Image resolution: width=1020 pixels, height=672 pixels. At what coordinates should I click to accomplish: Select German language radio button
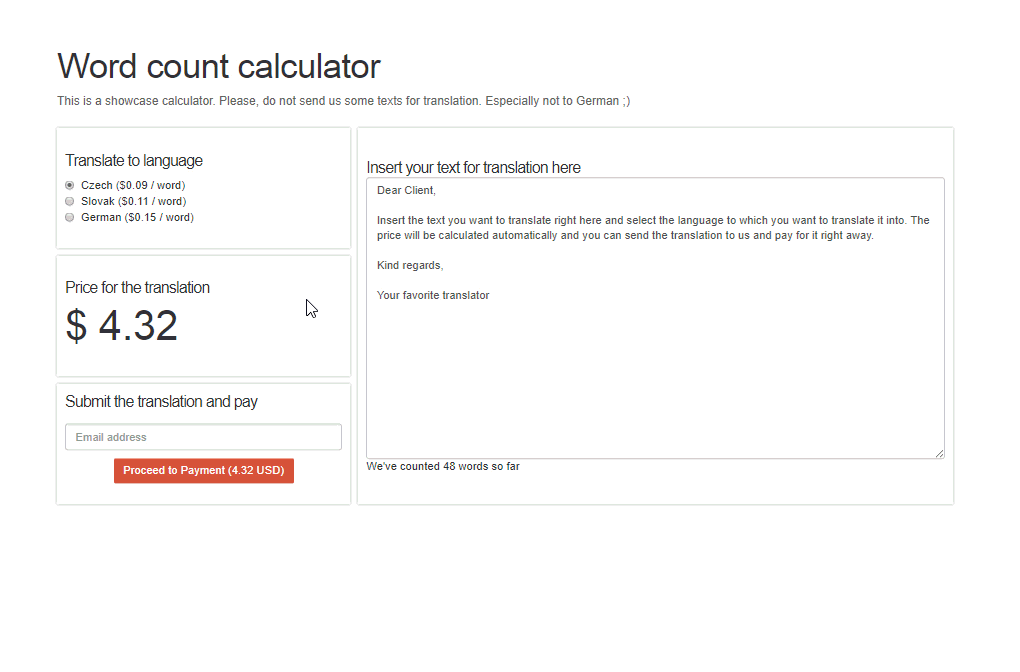click(x=70, y=217)
